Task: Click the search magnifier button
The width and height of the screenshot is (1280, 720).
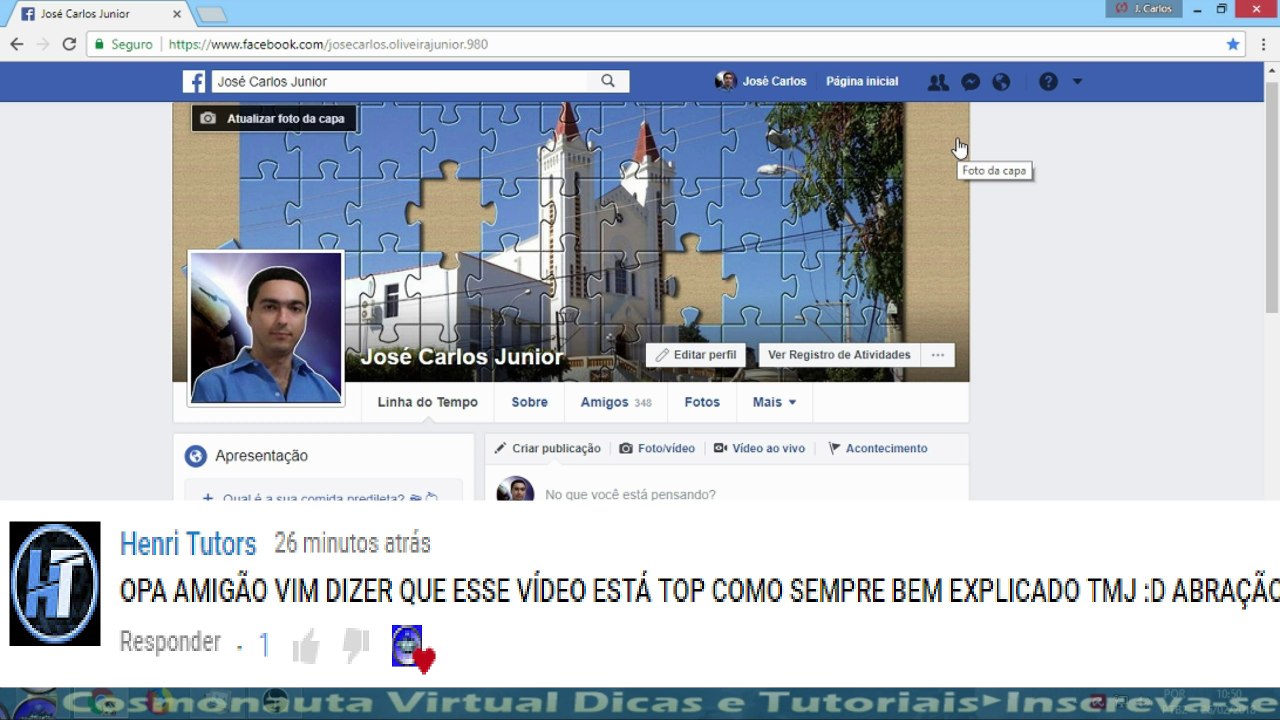Action: [608, 82]
